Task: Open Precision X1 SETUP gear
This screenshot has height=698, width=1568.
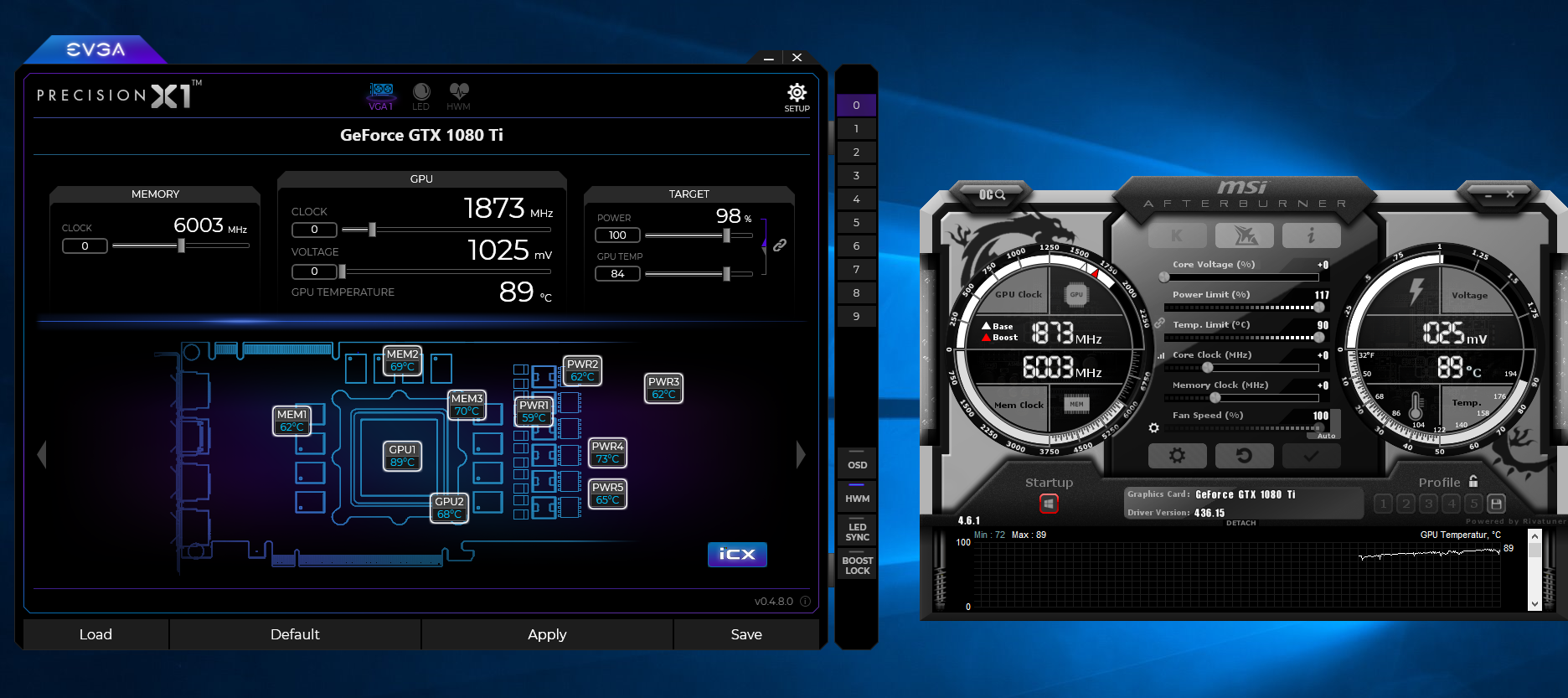Action: pos(797,97)
